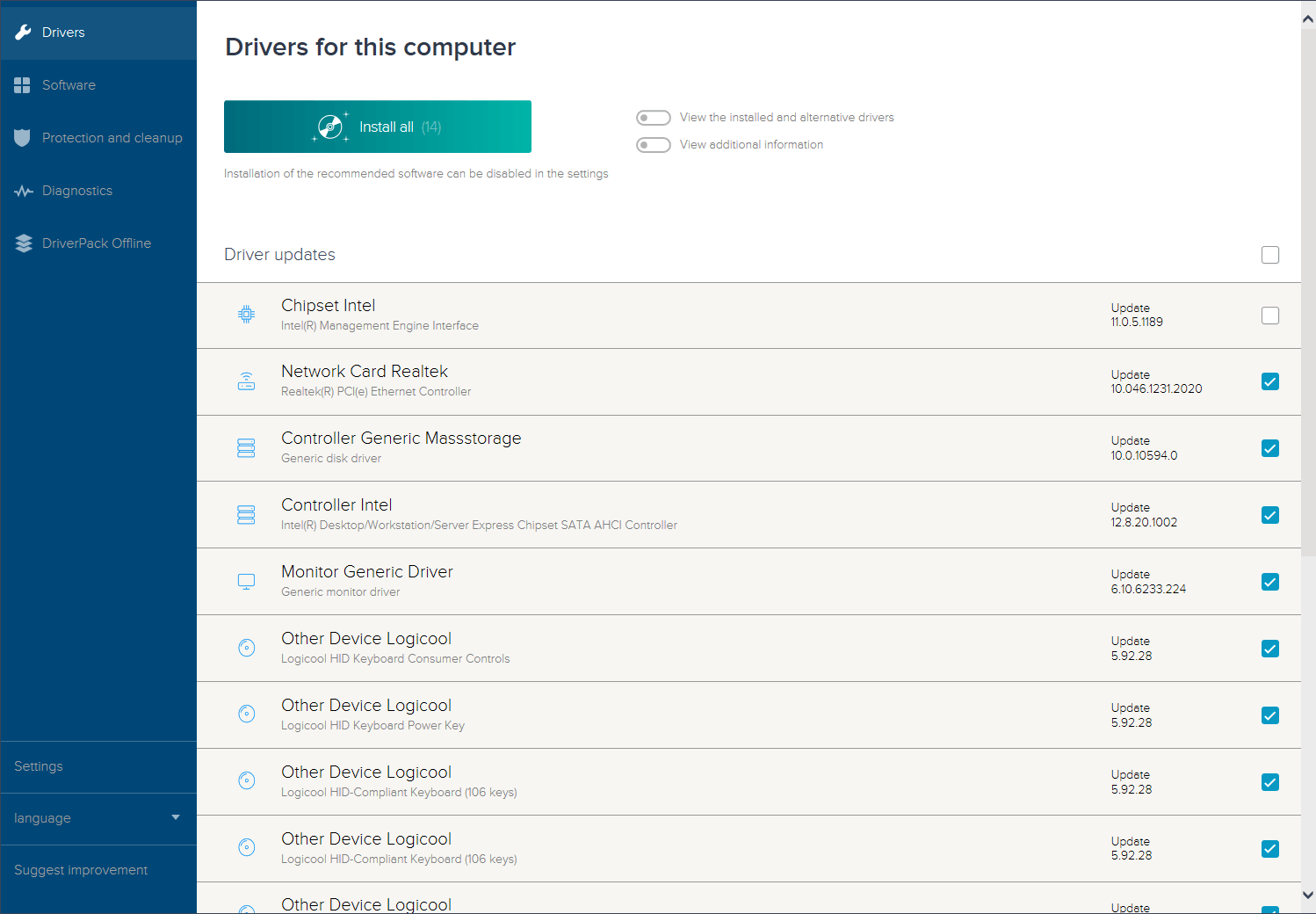This screenshot has height=914, width=1316.
Task: Select the Drivers wrench icon in sidebar
Action: click(23, 32)
